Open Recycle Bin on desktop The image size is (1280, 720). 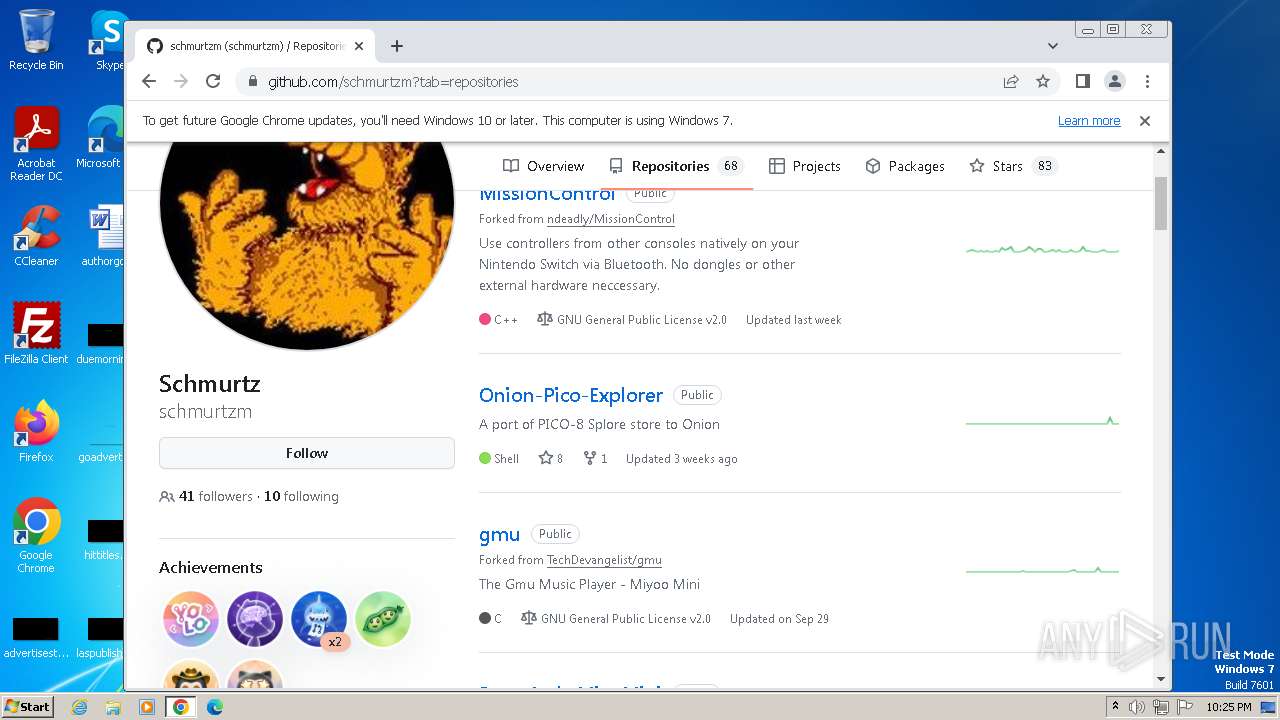click(36, 40)
